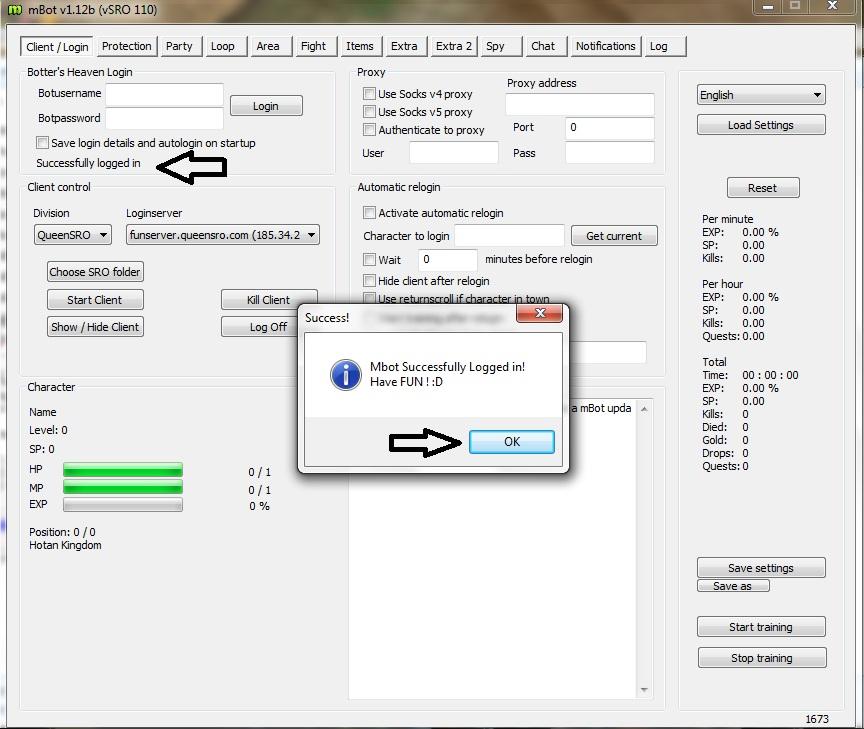
Task: Click Choose SRO folder button
Action: (95, 272)
